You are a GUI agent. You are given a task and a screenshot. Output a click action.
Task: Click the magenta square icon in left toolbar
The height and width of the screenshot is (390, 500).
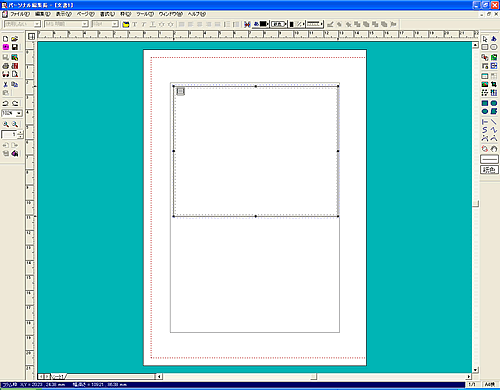click(5, 47)
